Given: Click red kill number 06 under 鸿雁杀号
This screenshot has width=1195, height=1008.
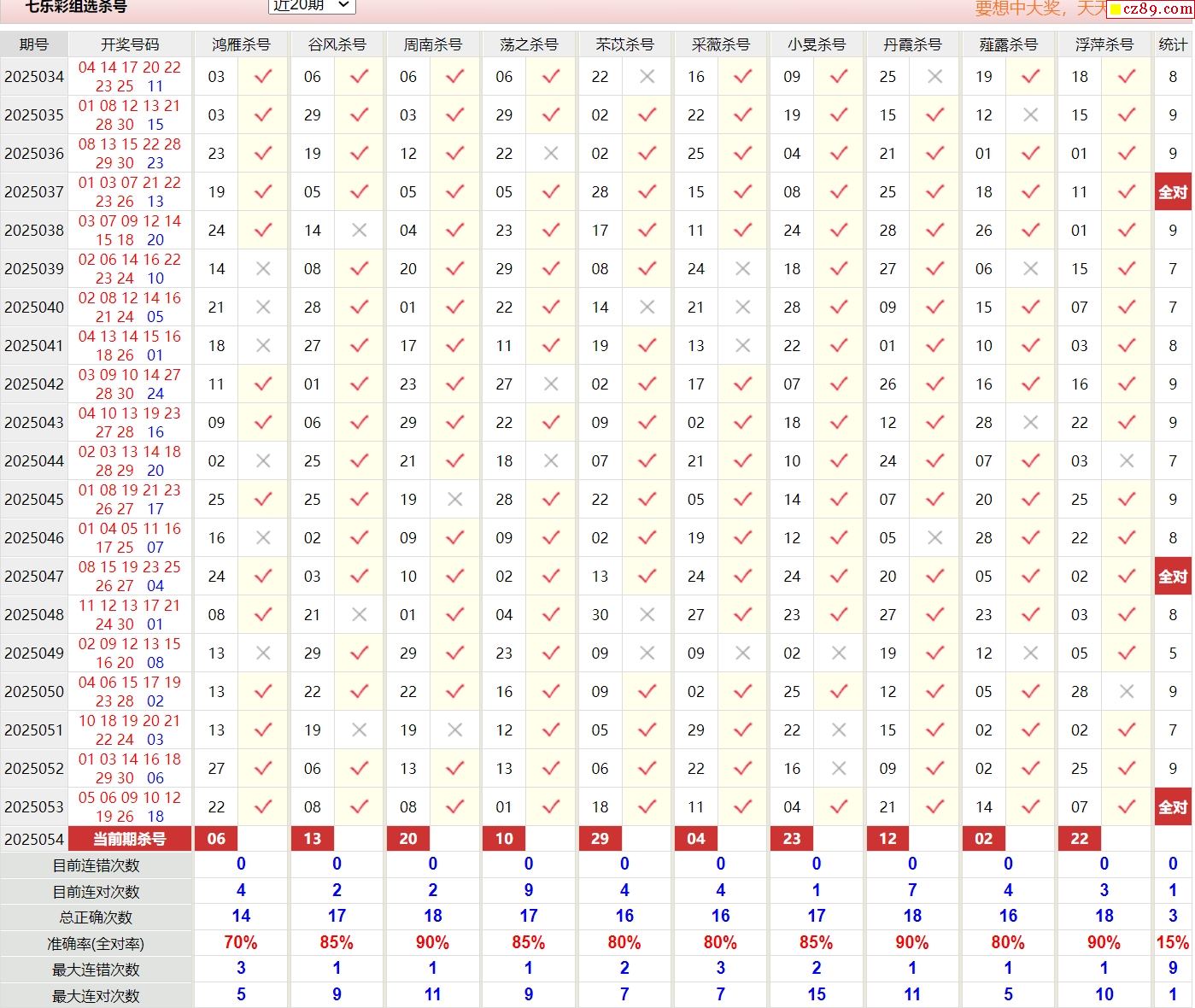Looking at the screenshot, I should [x=217, y=839].
